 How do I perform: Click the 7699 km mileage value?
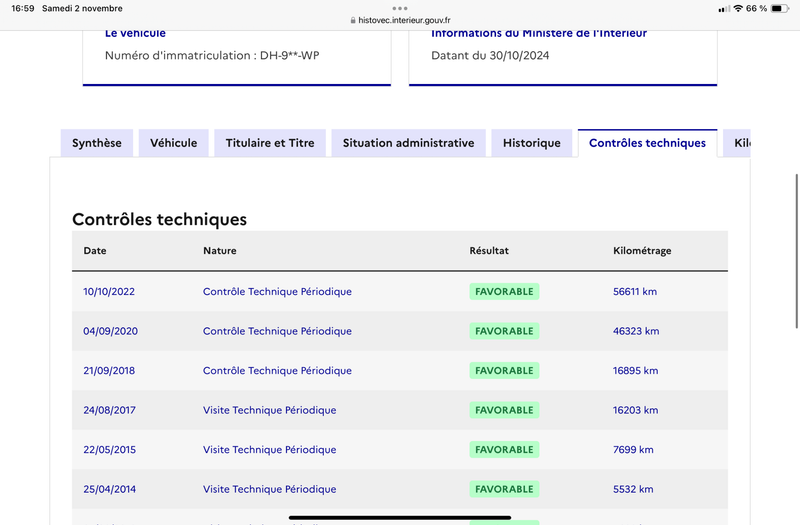click(633, 449)
